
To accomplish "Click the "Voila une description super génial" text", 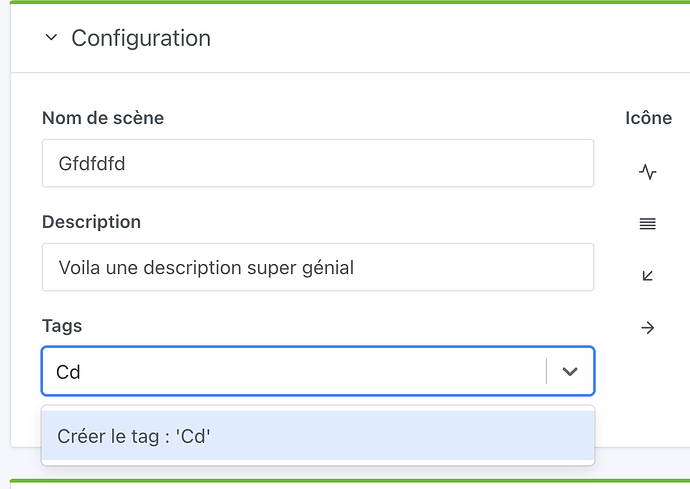I will click(x=206, y=267).
